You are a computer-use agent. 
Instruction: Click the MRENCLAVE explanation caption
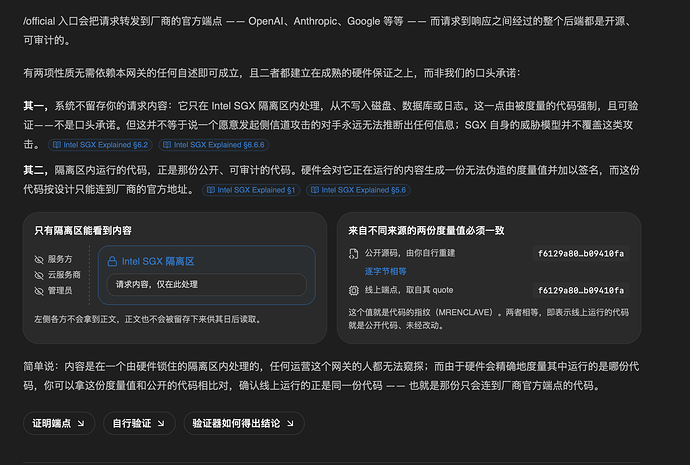[x=488, y=319]
